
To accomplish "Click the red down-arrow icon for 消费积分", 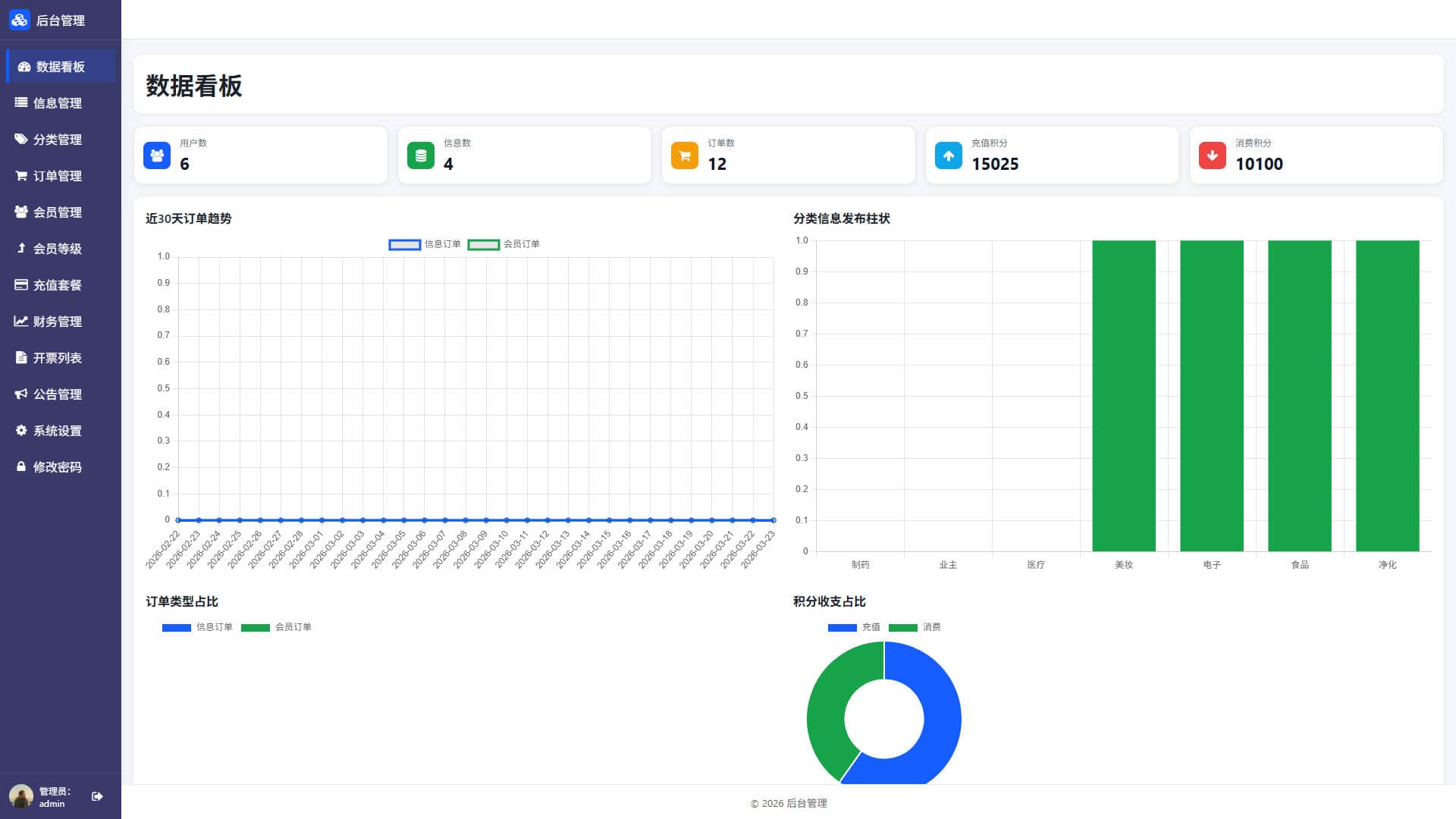I will [1213, 155].
